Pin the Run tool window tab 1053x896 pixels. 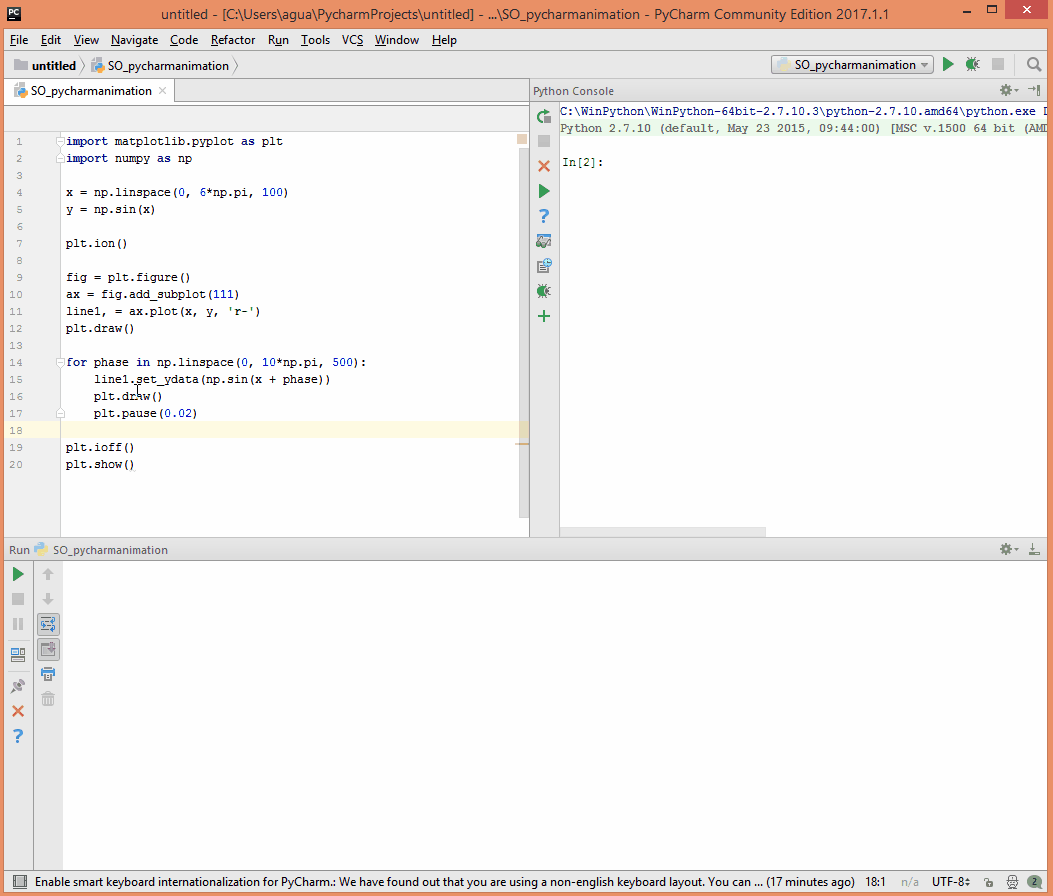17,686
